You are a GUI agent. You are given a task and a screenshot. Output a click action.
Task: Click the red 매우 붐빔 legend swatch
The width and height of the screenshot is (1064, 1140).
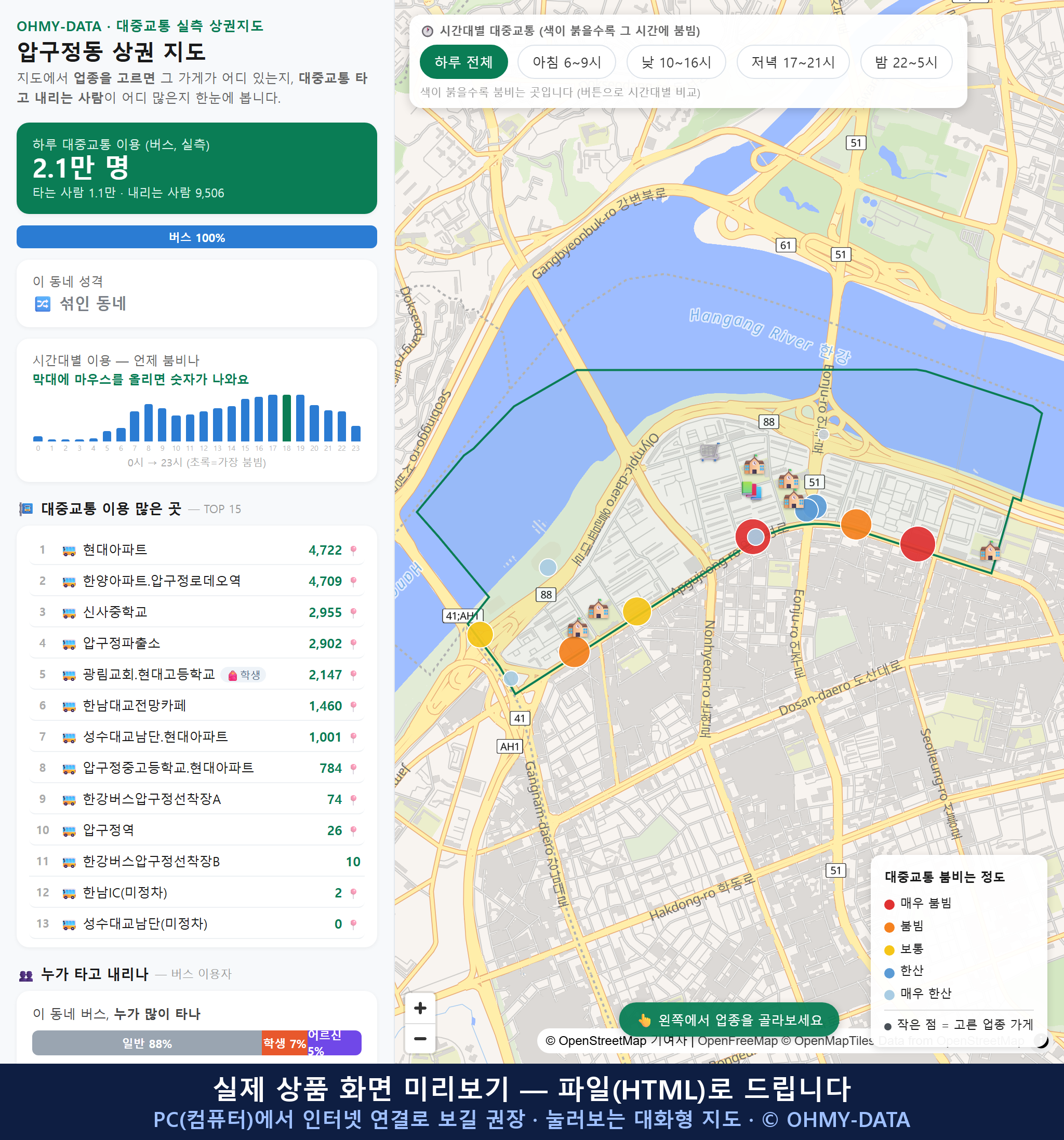pyautogui.click(x=889, y=904)
